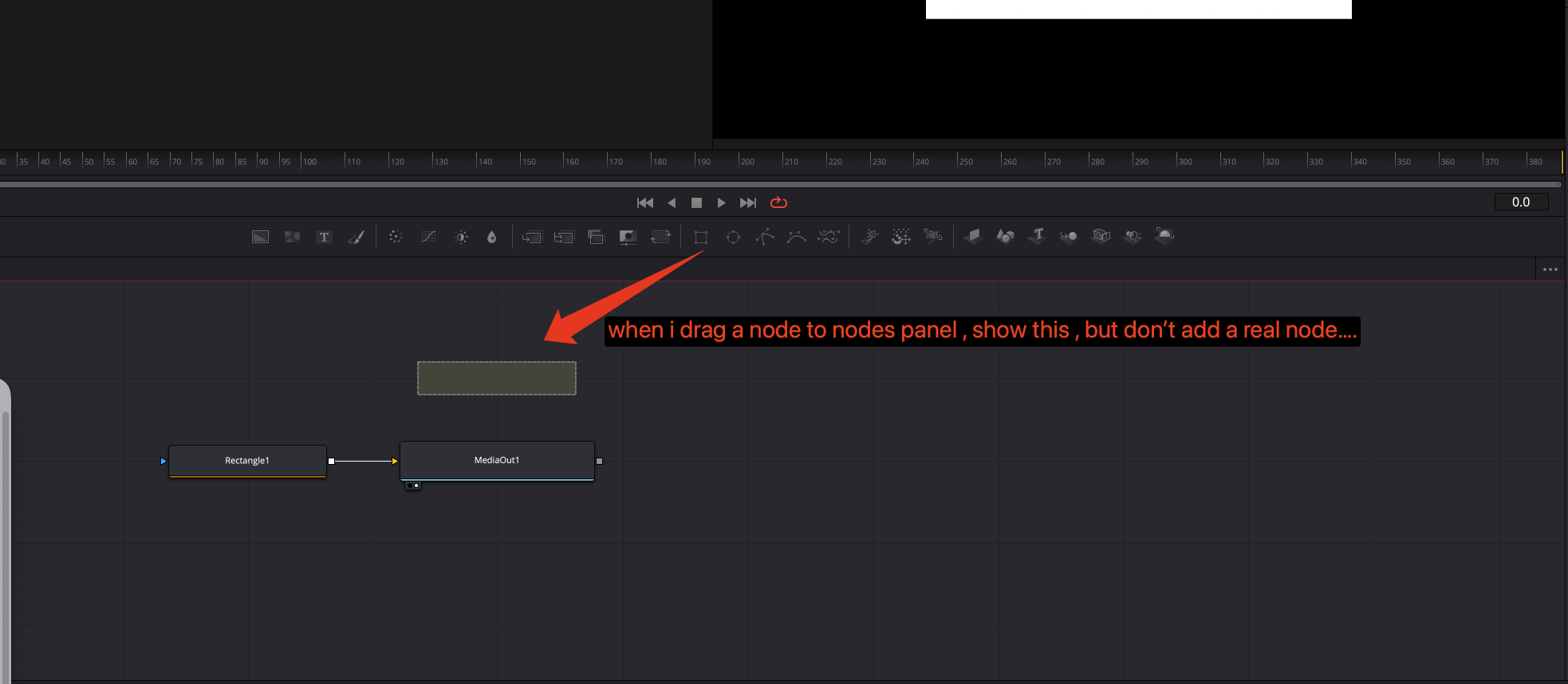Add a Camera 3D node
The width and height of the screenshot is (1568, 684).
click(x=1101, y=236)
